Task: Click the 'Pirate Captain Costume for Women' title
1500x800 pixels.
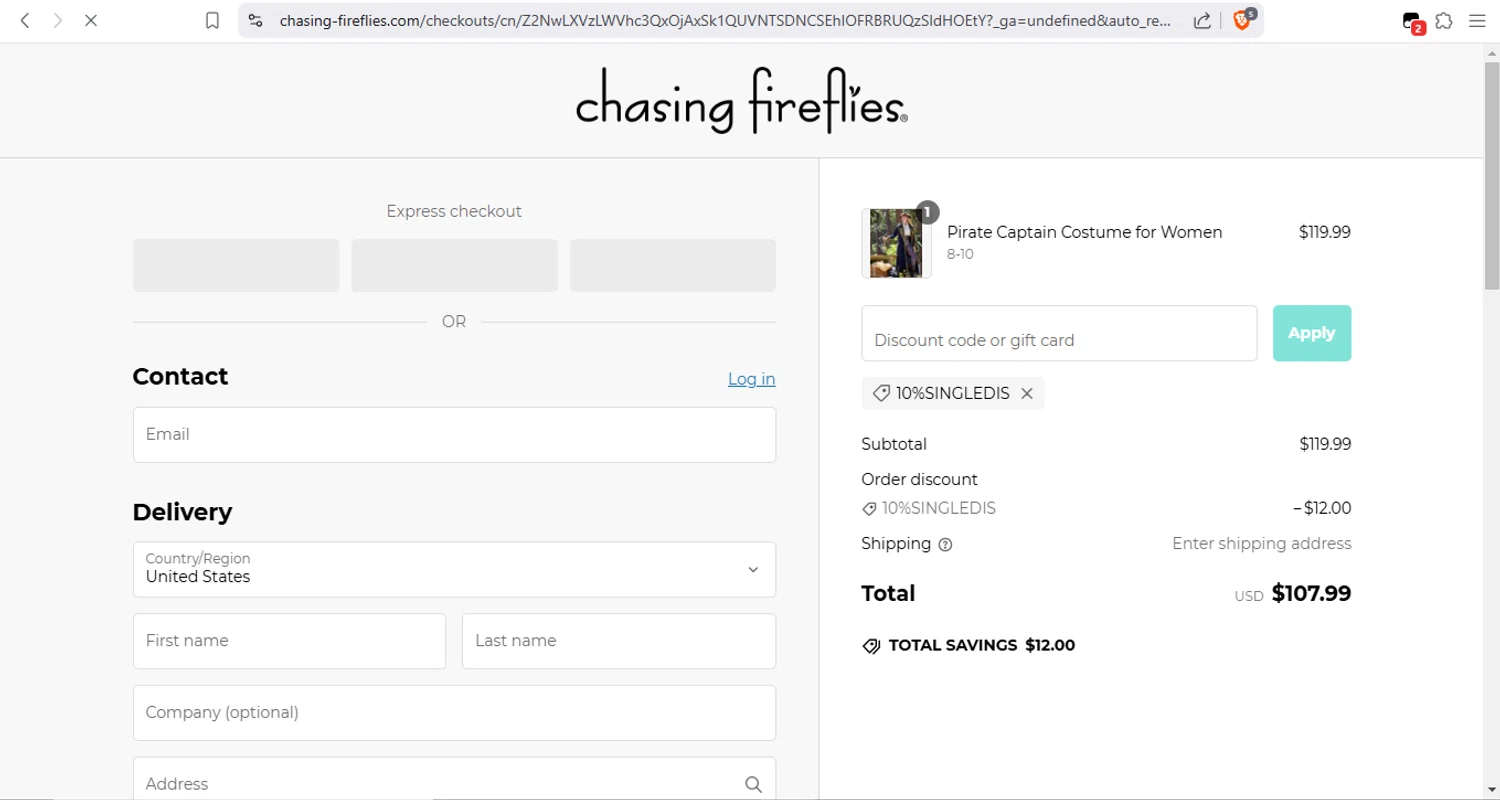Action: point(1084,232)
